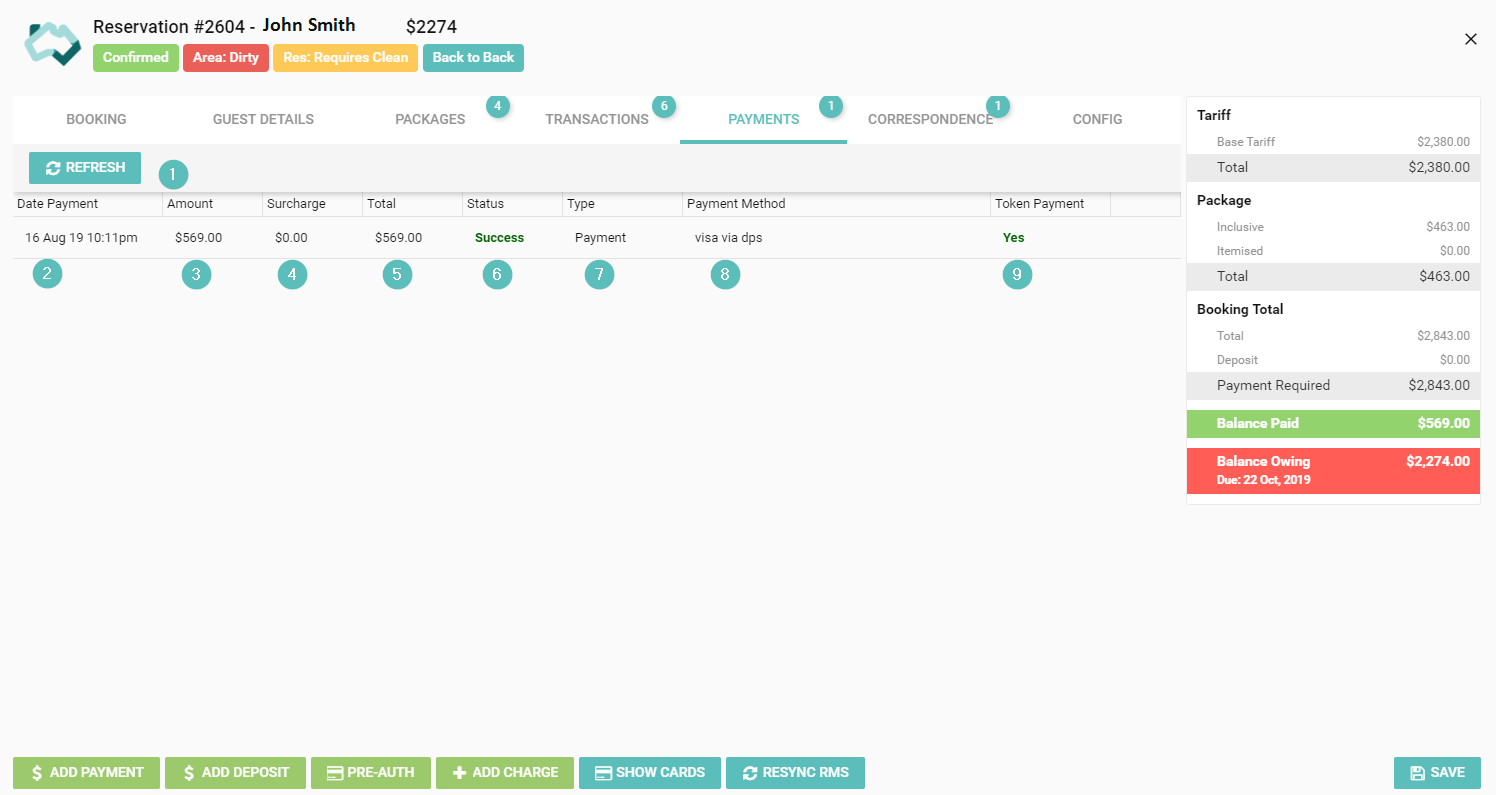
Task: Click the application logo icon
Action: pyautogui.click(x=52, y=44)
